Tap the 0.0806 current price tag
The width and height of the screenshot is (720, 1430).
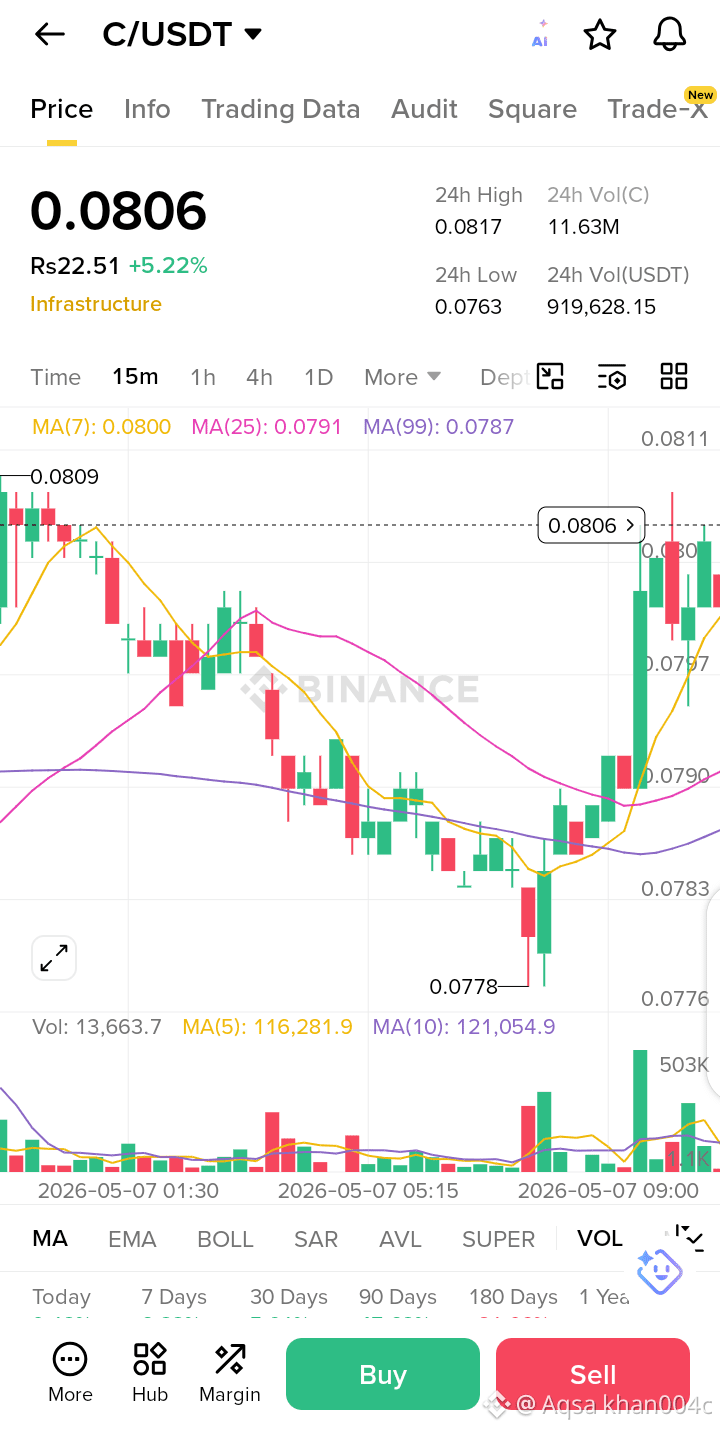pos(591,525)
